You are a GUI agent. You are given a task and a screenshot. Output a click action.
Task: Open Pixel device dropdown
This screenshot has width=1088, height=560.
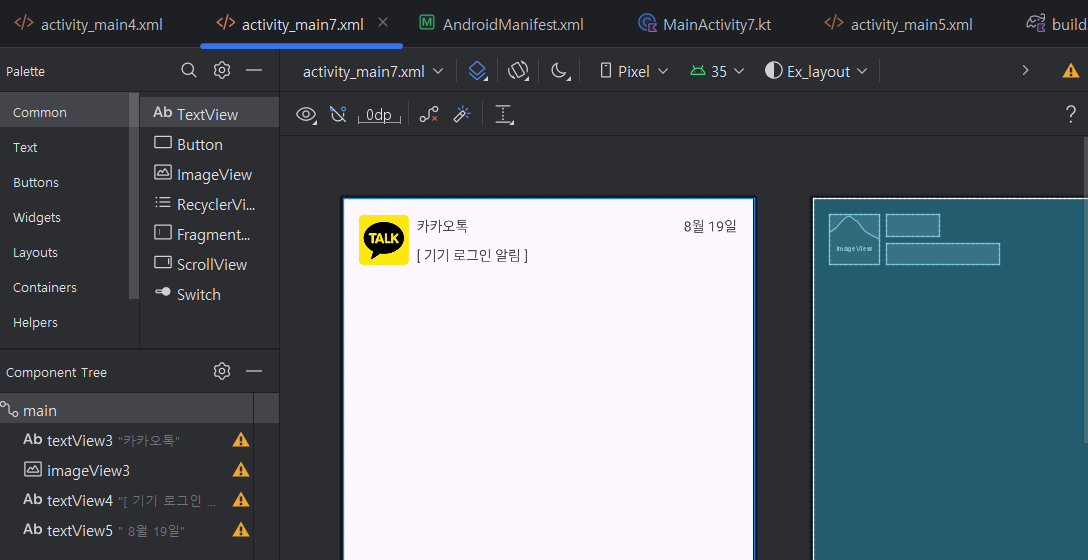[x=634, y=71]
